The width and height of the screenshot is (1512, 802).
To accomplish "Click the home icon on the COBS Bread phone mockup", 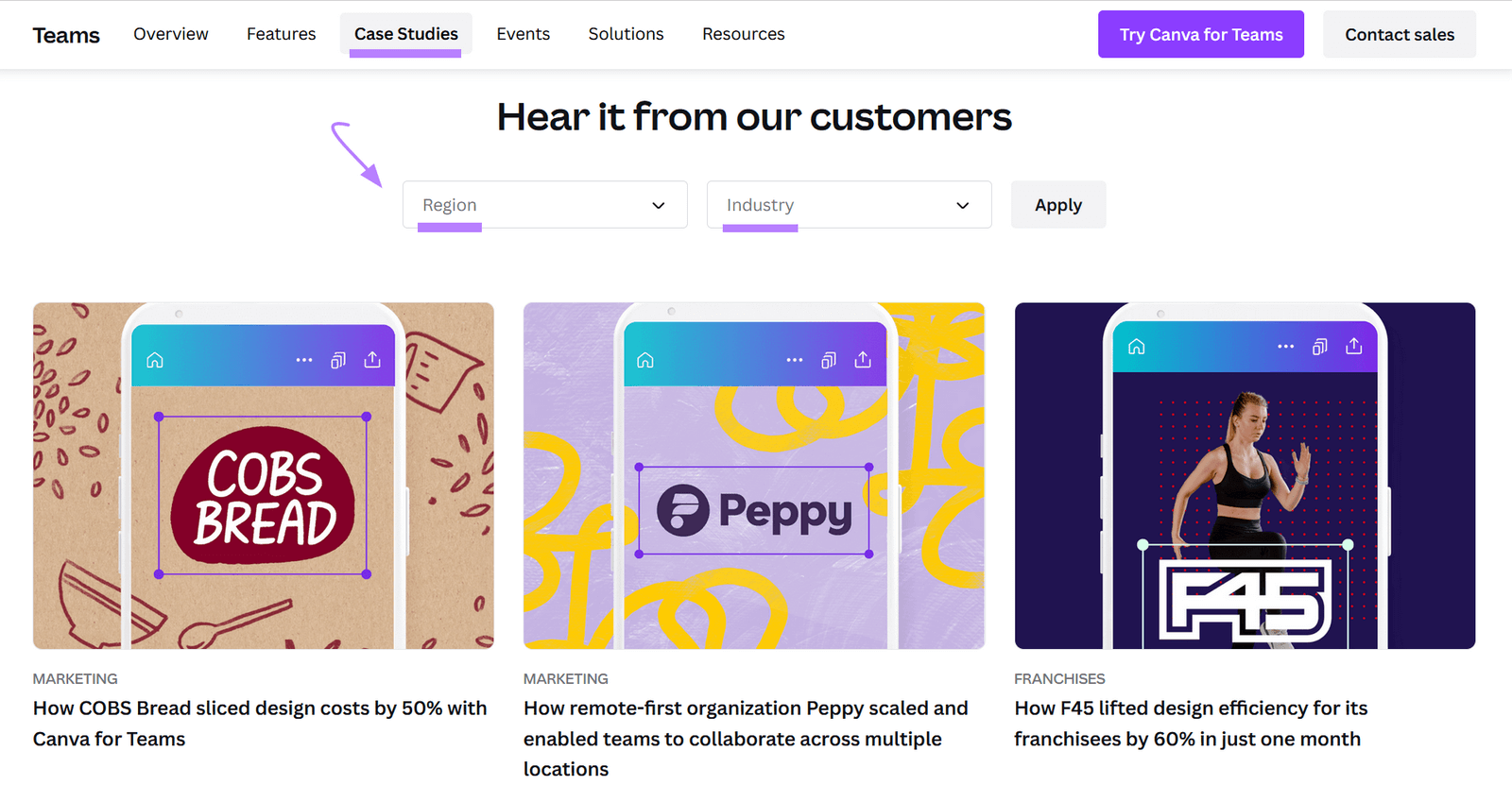I will tap(154, 359).
